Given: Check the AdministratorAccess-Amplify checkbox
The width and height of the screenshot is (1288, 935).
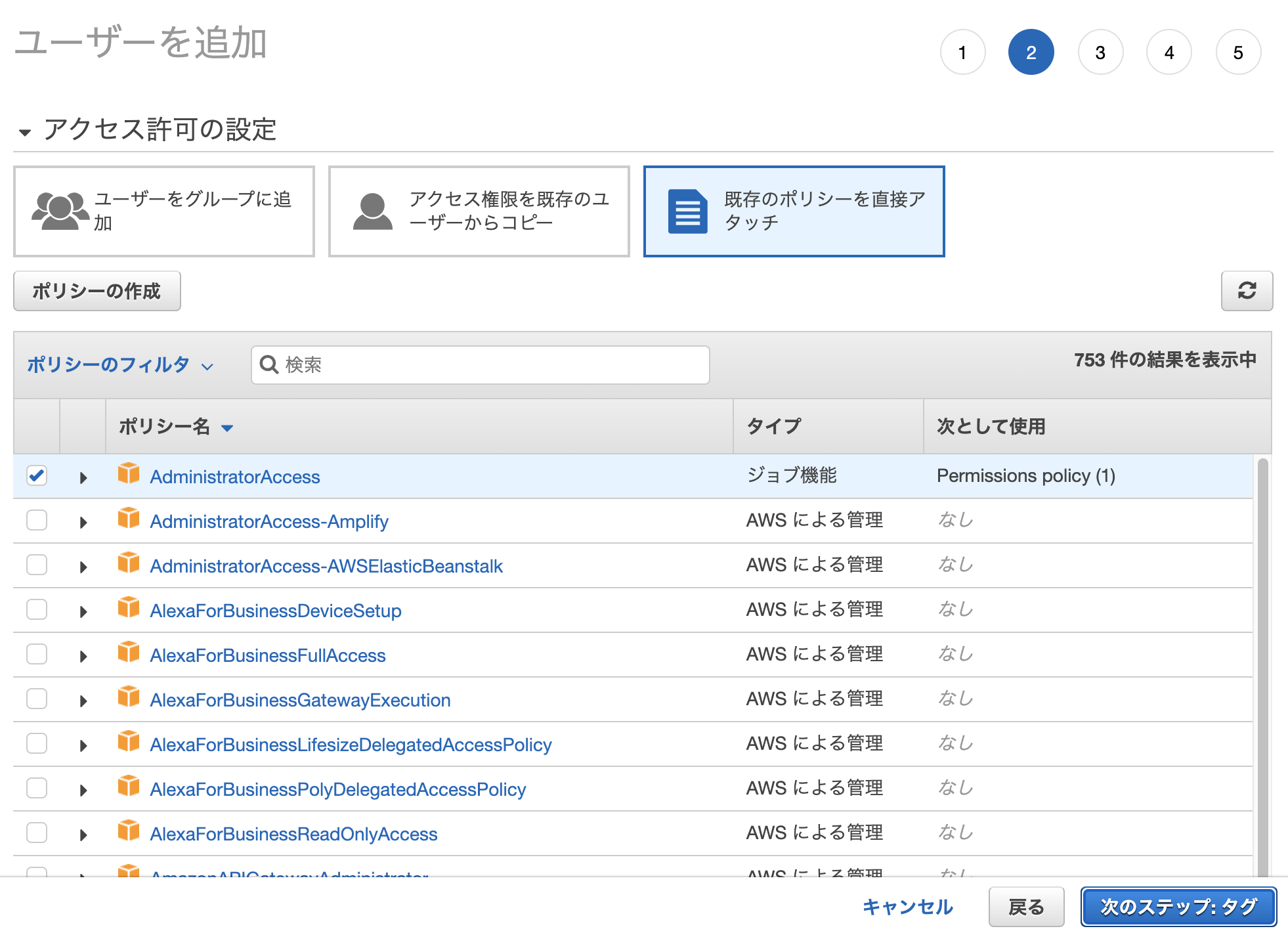Looking at the screenshot, I should point(37,520).
